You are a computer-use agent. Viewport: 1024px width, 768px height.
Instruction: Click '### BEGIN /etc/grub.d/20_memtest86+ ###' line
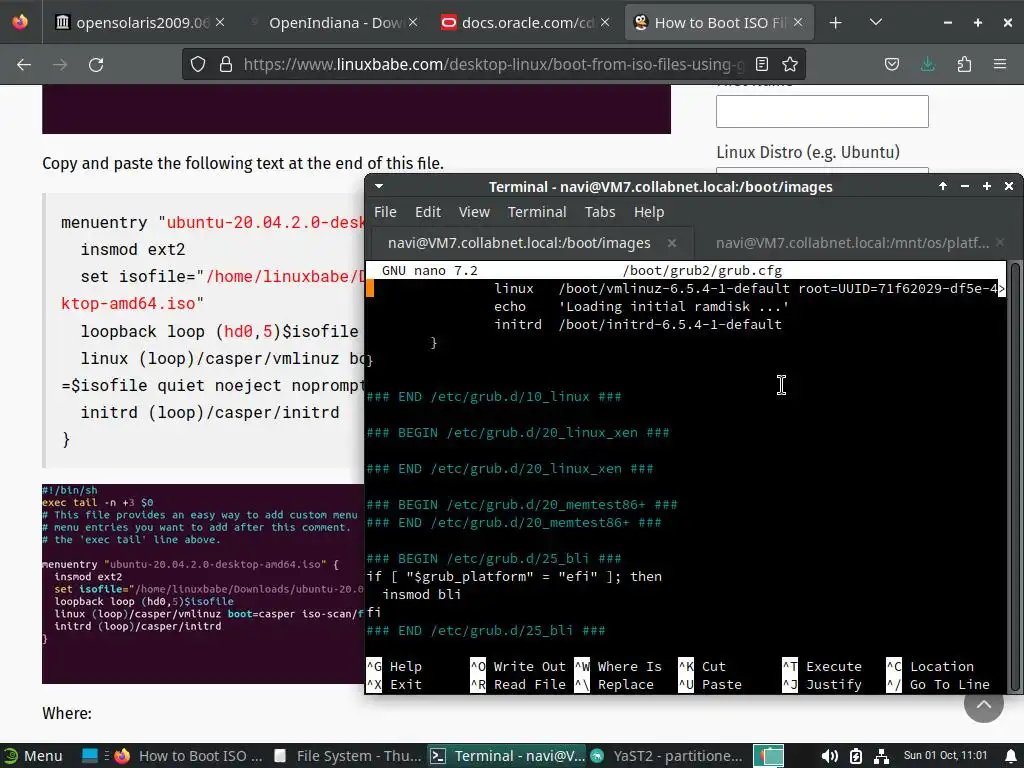pos(522,504)
